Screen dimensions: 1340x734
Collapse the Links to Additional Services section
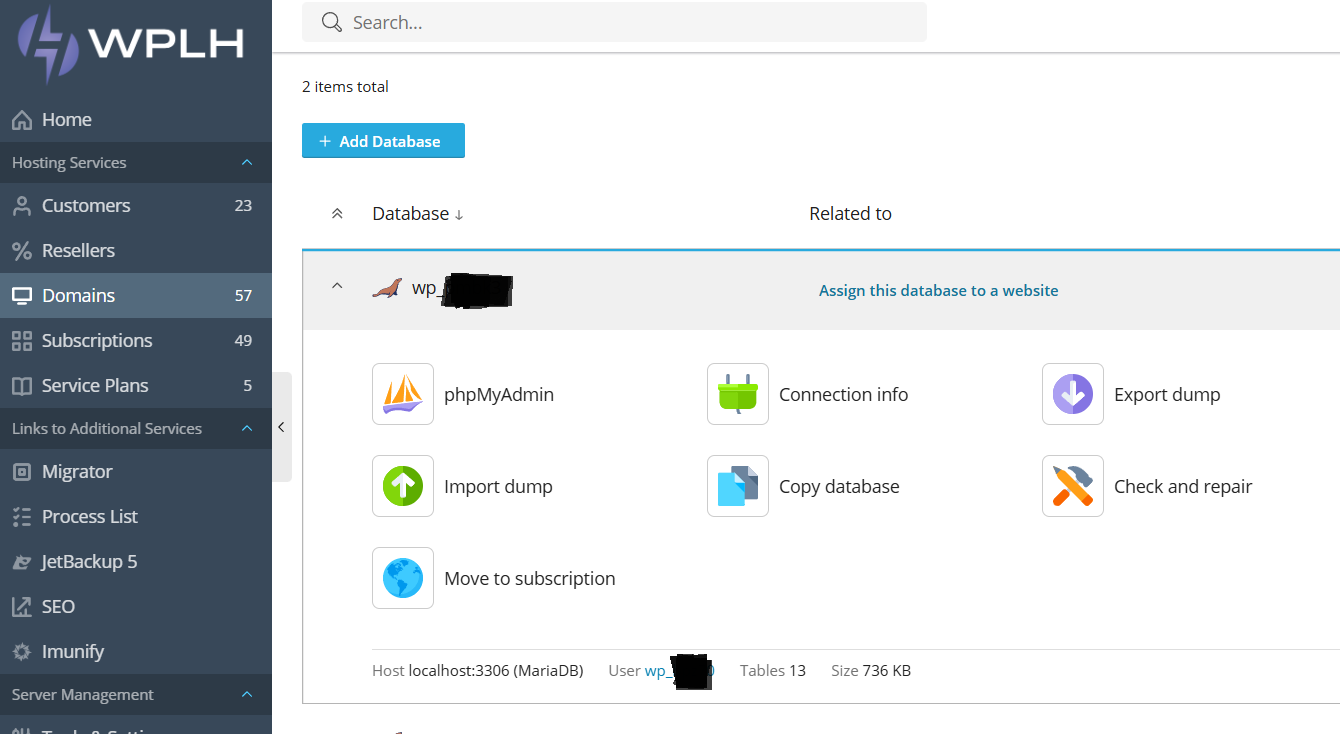(247, 429)
